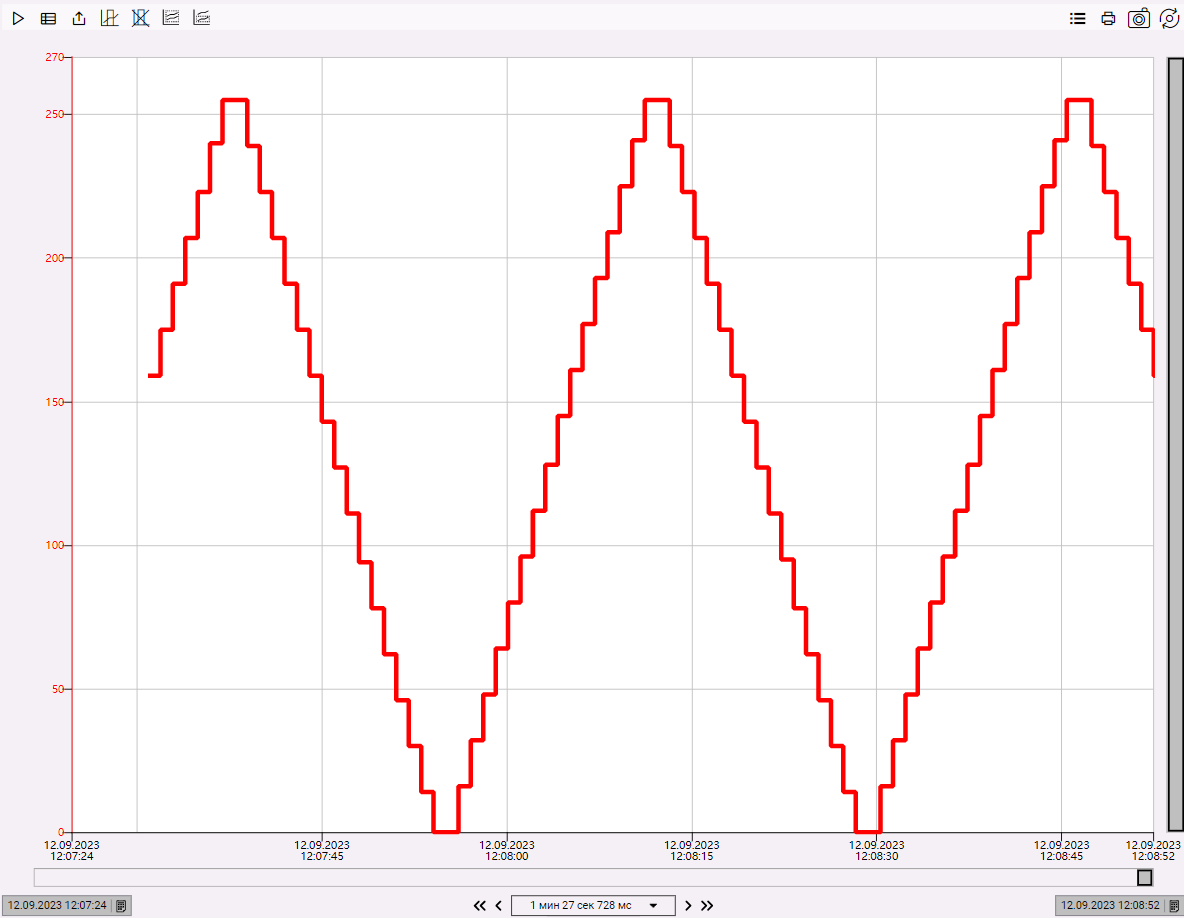
Task: Open the time range dropdown
Action: 593,905
